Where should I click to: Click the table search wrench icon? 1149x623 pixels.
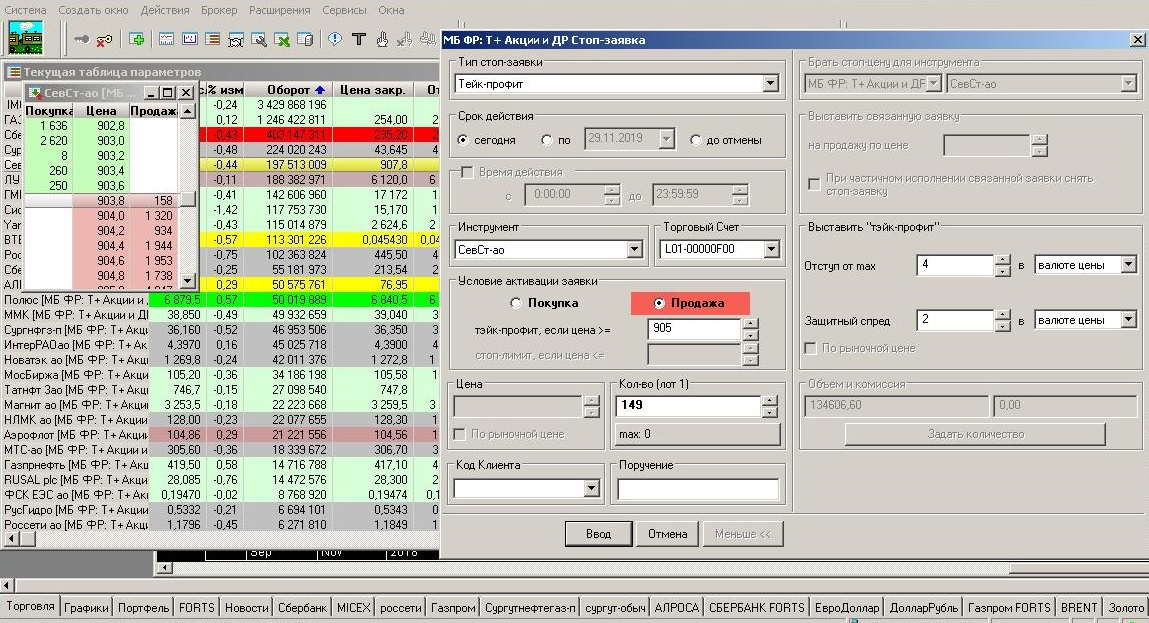tap(259, 39)
